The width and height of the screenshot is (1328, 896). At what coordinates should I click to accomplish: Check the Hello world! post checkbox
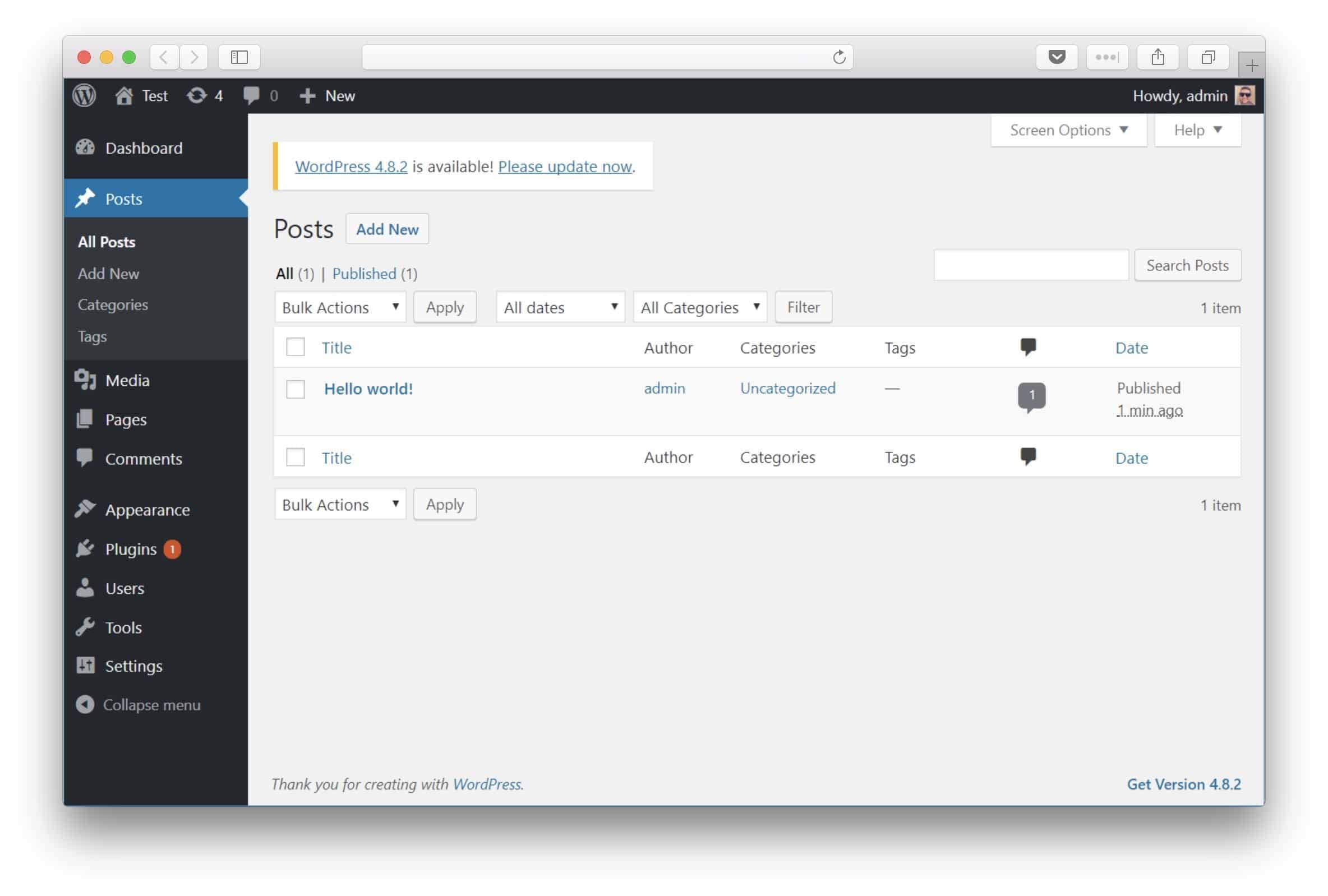(x=296, y=389)
